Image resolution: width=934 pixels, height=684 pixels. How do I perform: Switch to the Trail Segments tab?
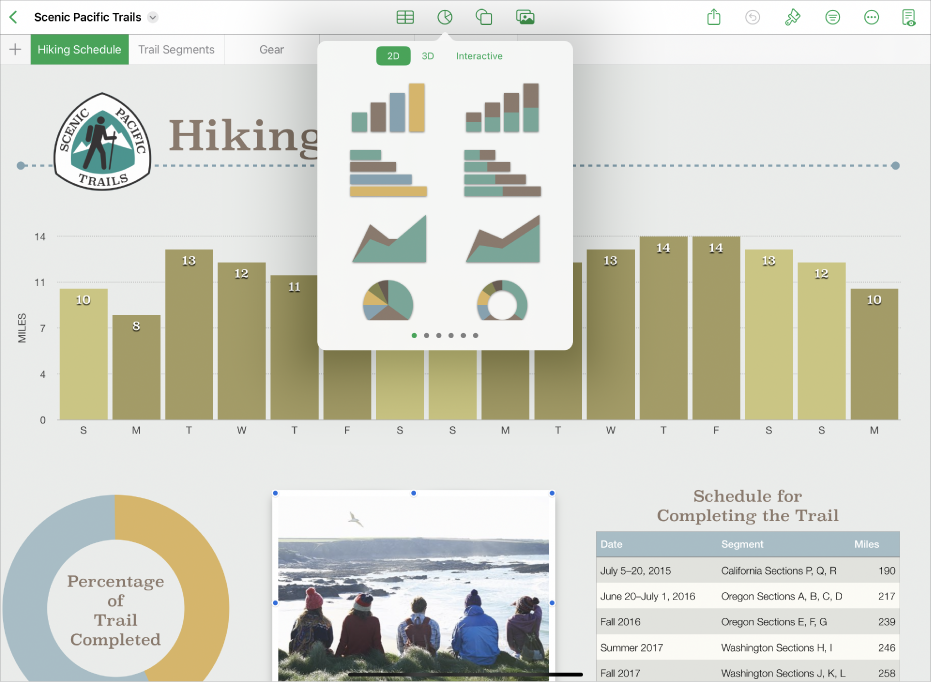[x=176, y=49]
